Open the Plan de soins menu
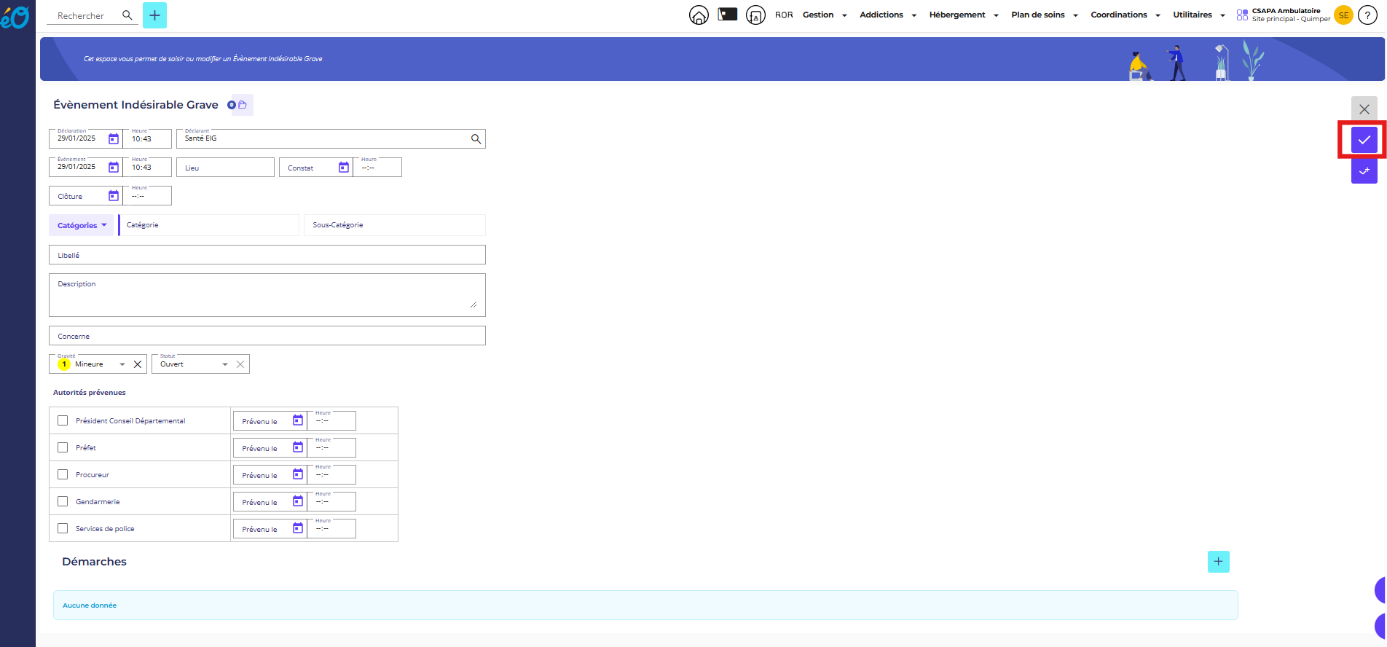Viewport: 1387px width, 647px height. coord(1045,15)
